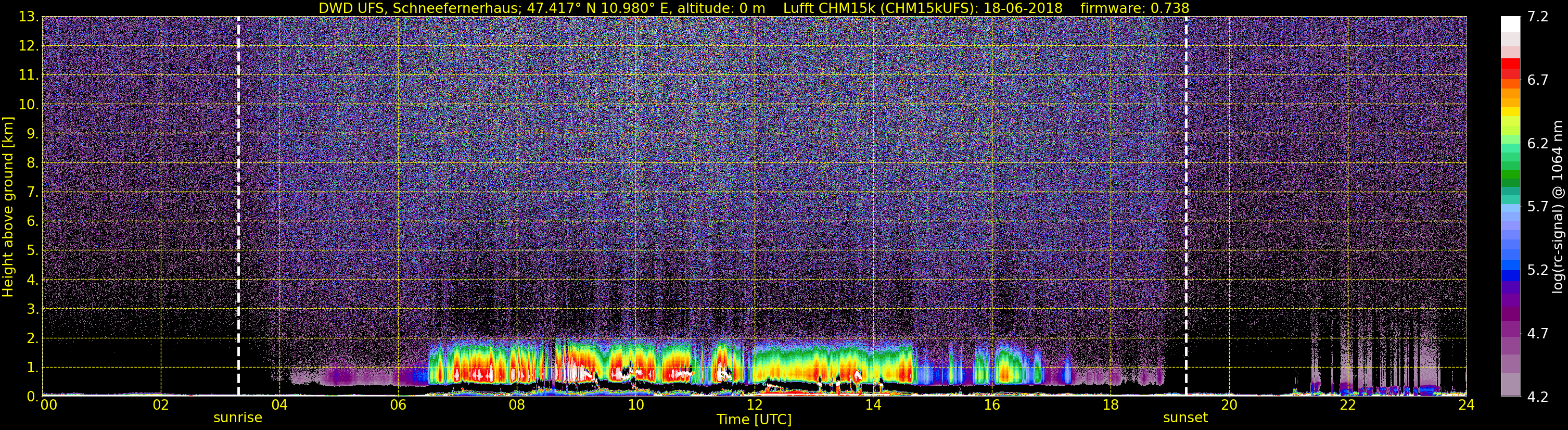This screenshot has width=1568, height=430.
Task: Click the y-axis tick label '4.'
Action: pyautogui.click(x=32, y=280)
